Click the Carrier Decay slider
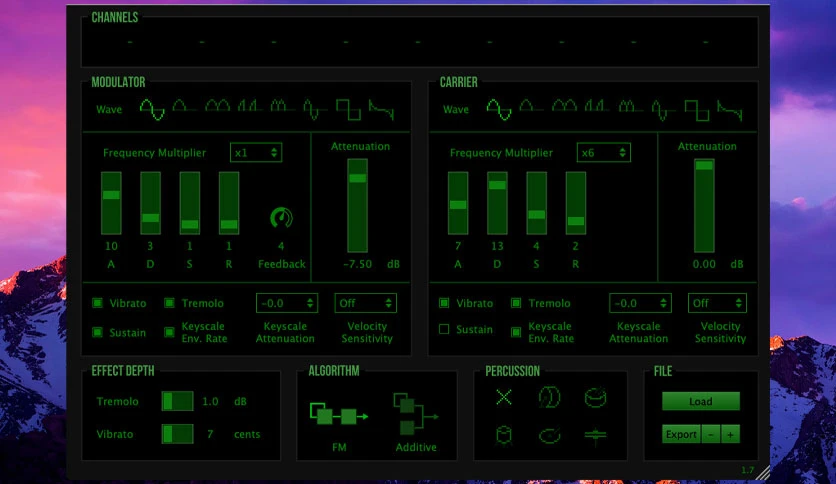Viewport: 836px width, 484px height. 497,203
